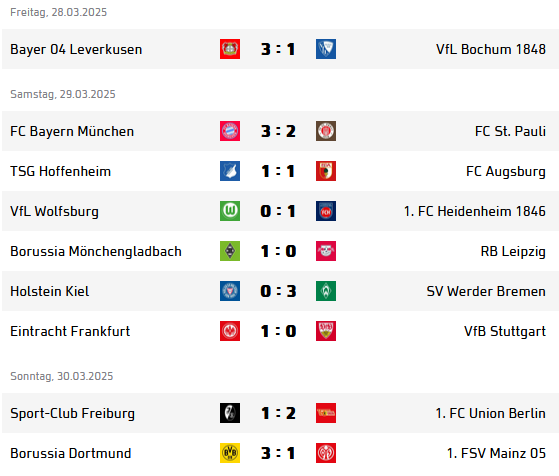Click the FC Augsburg crest
Screen dimensions: 559x476
click(326, 171)
